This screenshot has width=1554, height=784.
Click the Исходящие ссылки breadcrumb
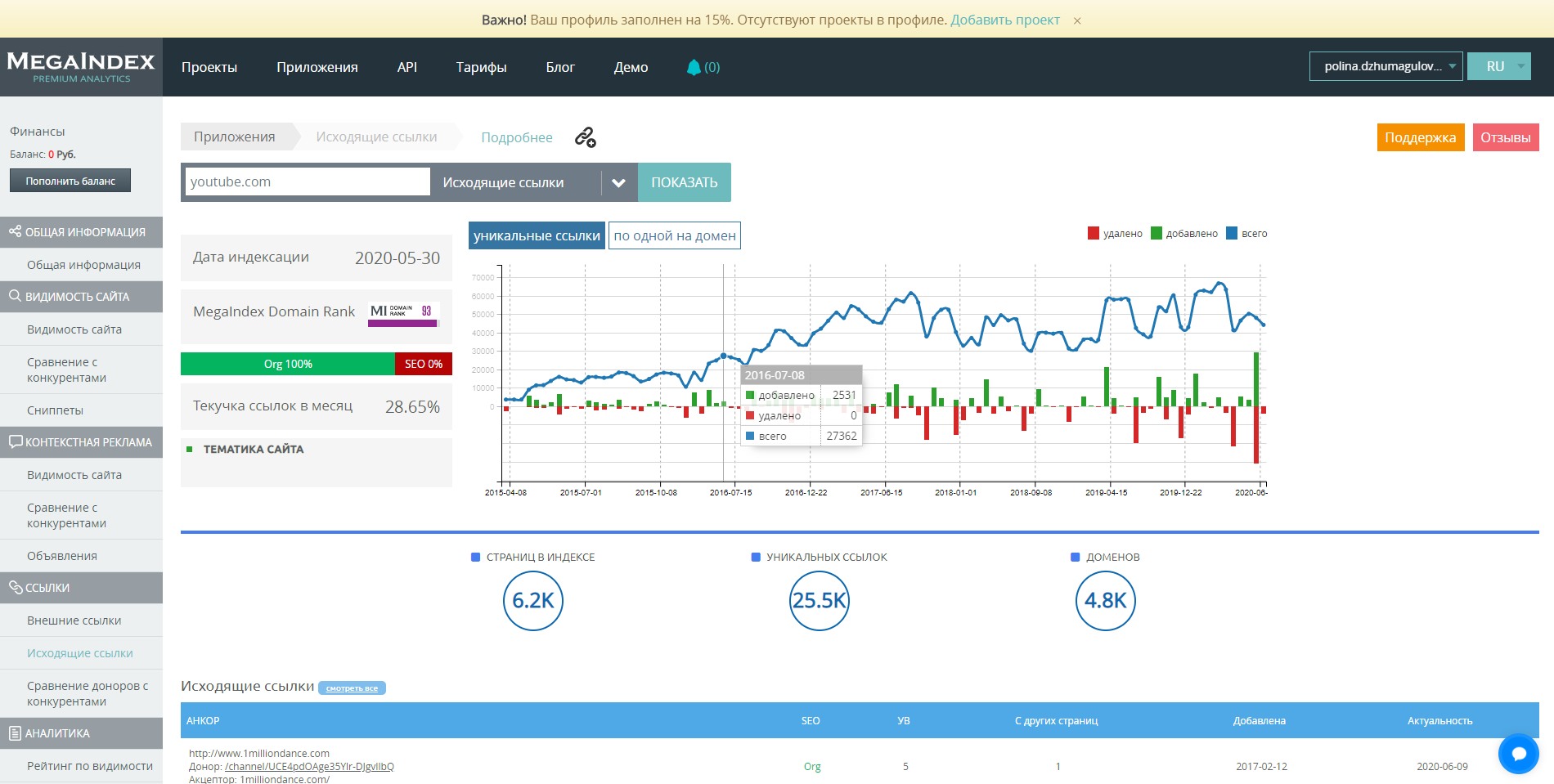click(377, 137)
